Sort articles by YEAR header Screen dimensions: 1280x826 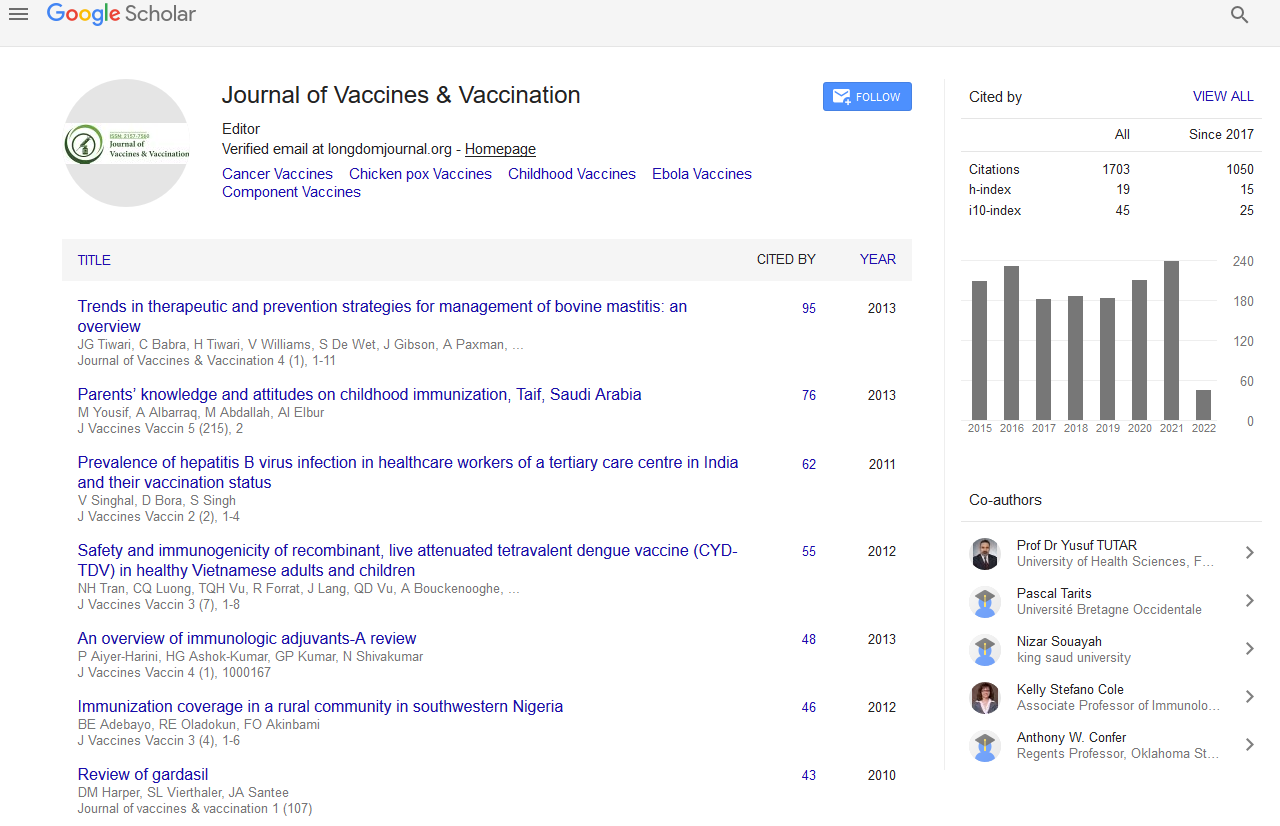pos(878,259)
